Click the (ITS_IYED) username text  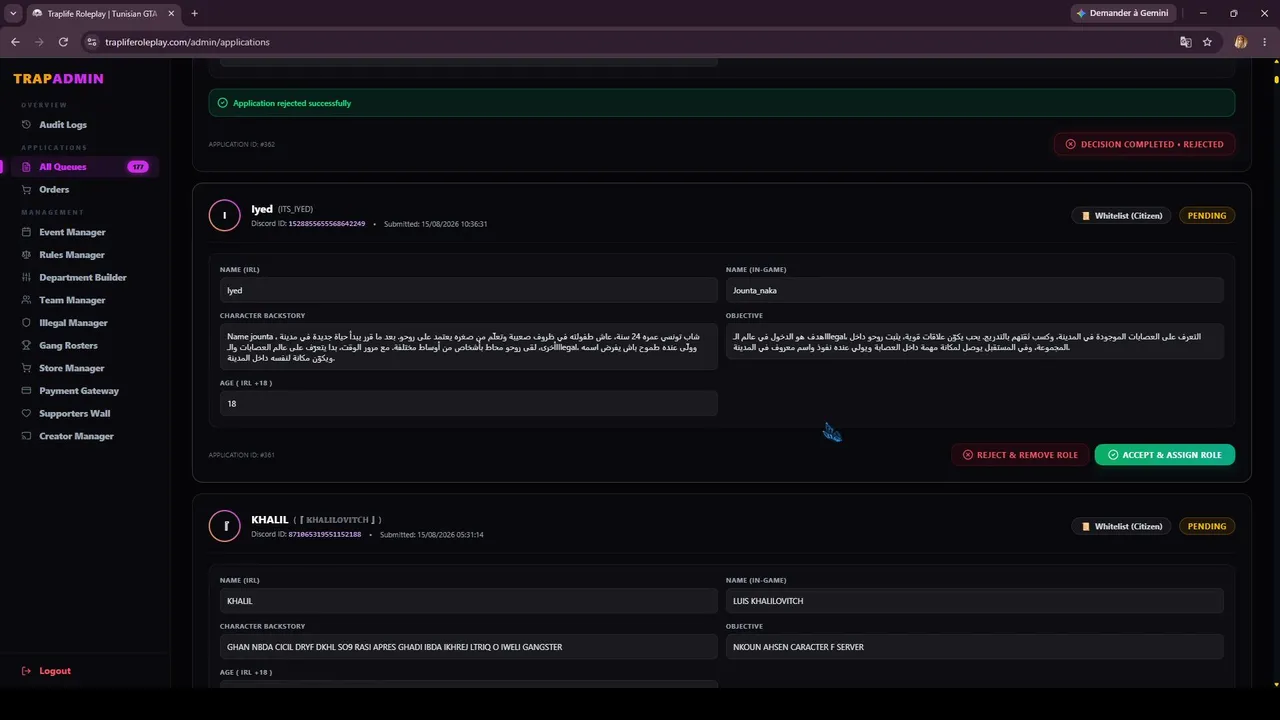pyautogui.click(x=296, y=209)
